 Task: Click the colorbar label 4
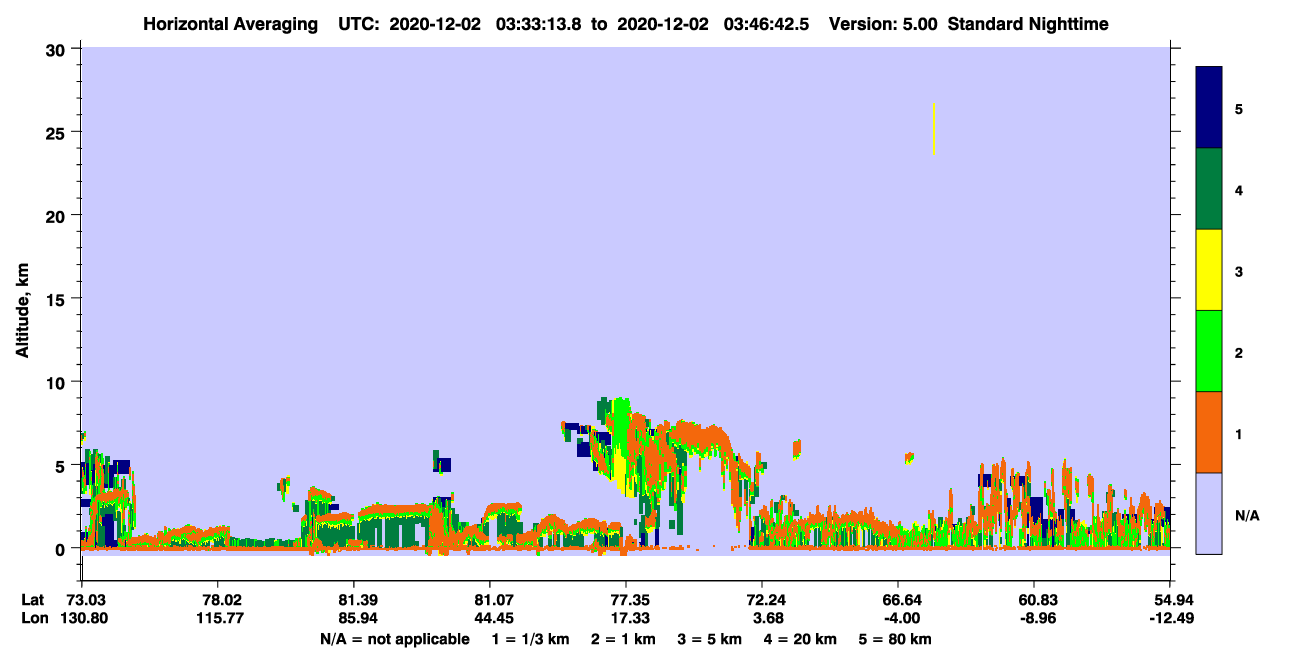1239,190
